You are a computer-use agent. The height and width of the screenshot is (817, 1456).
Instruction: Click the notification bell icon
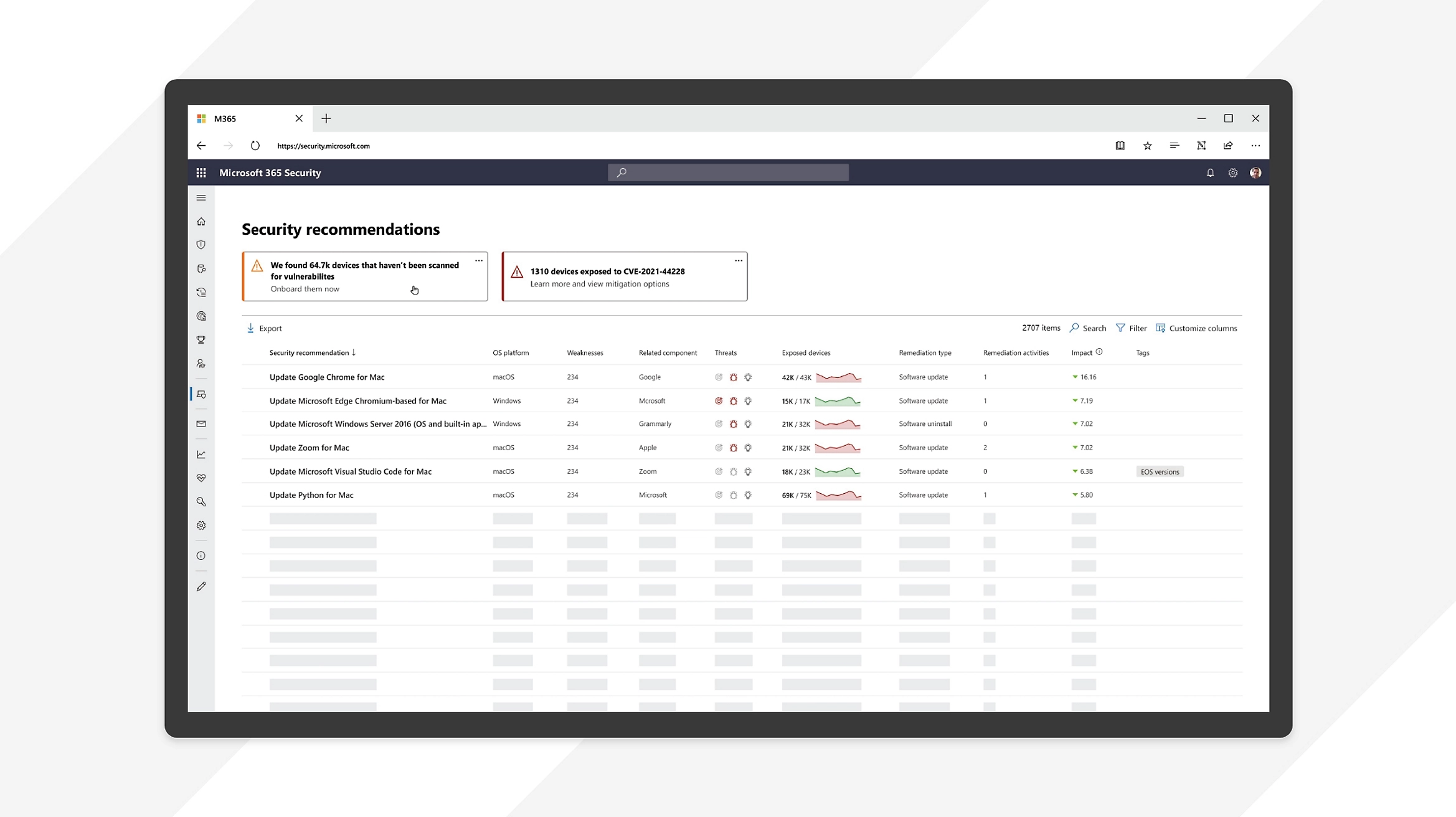pyautogui.click(x=1210, y=173)
